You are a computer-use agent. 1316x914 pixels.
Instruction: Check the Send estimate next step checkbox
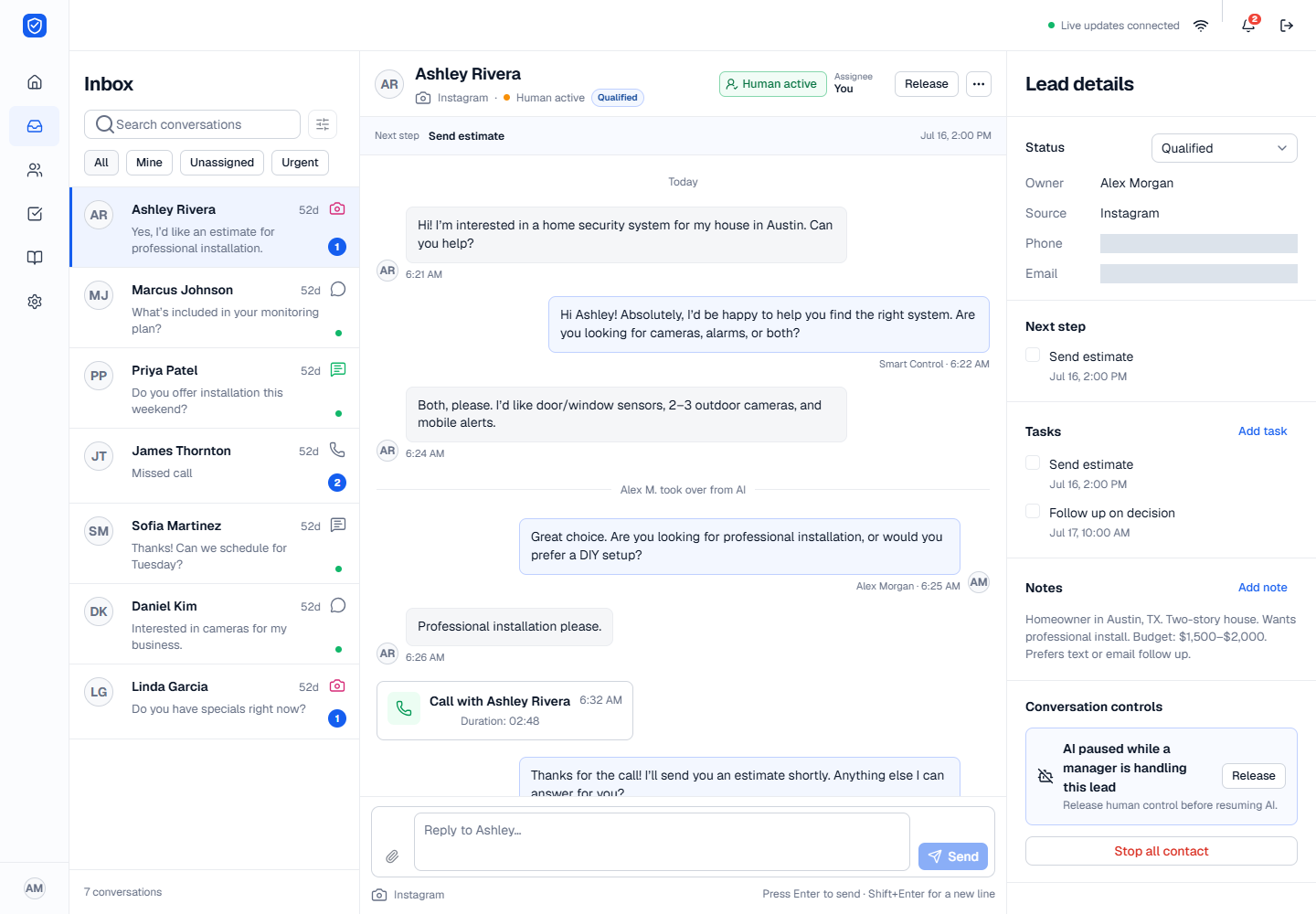tap(1033, 355)
